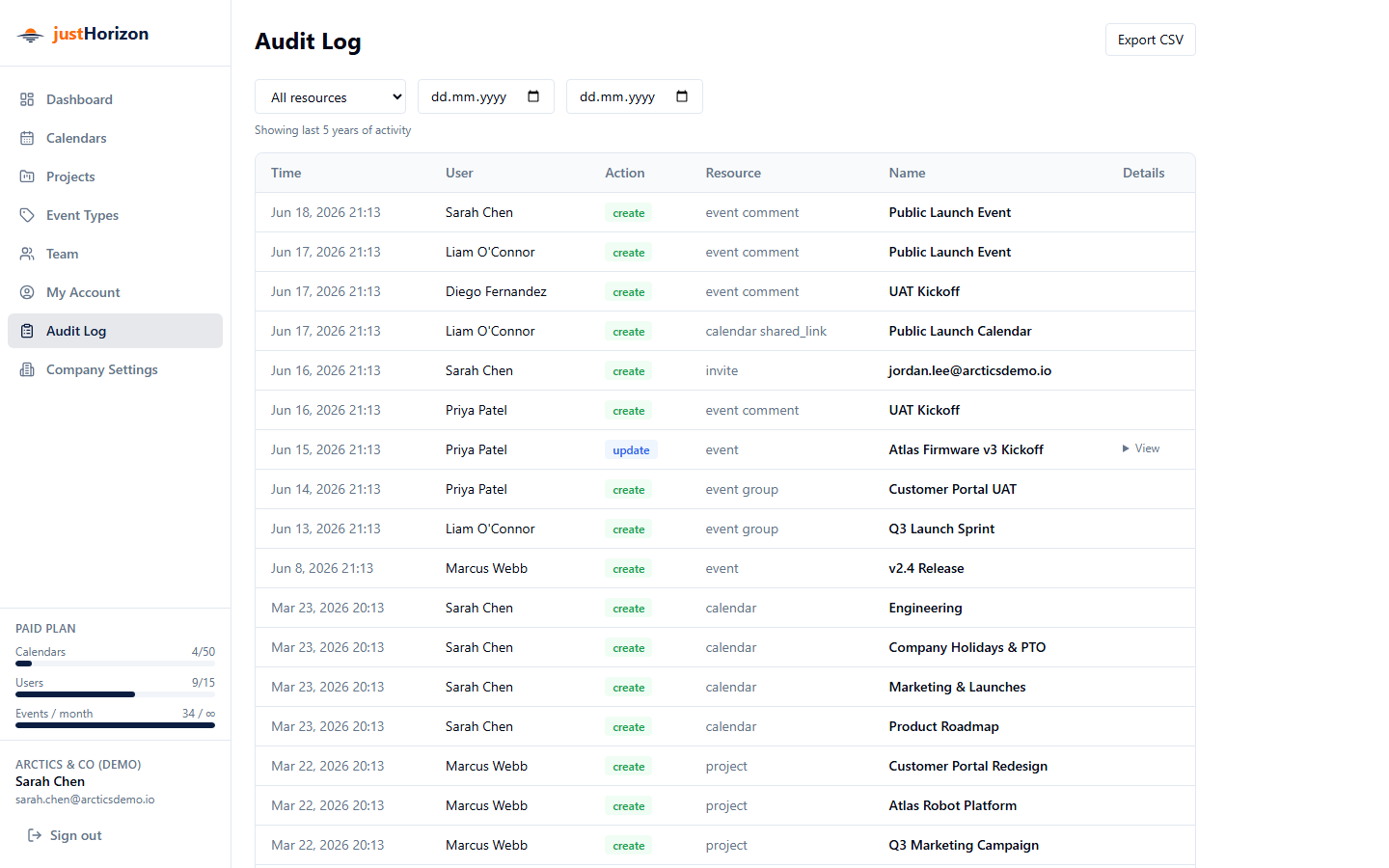Click the Q3 Launch Sprint name
The height and width of the screenshot is (868, 1389).
pyautogui.click(x=941, y=529)
